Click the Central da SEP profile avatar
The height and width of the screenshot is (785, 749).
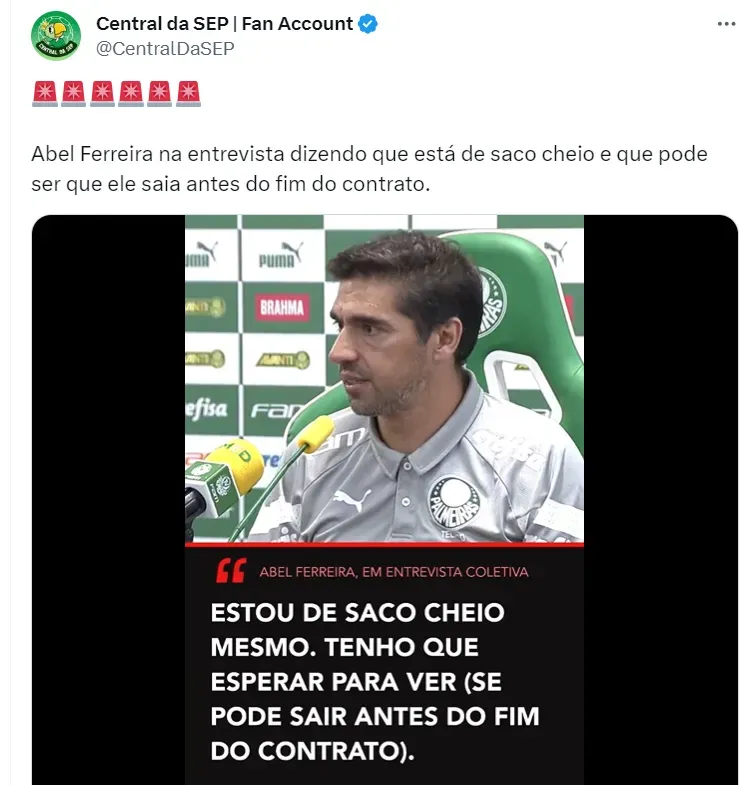(x=56, y=36)
